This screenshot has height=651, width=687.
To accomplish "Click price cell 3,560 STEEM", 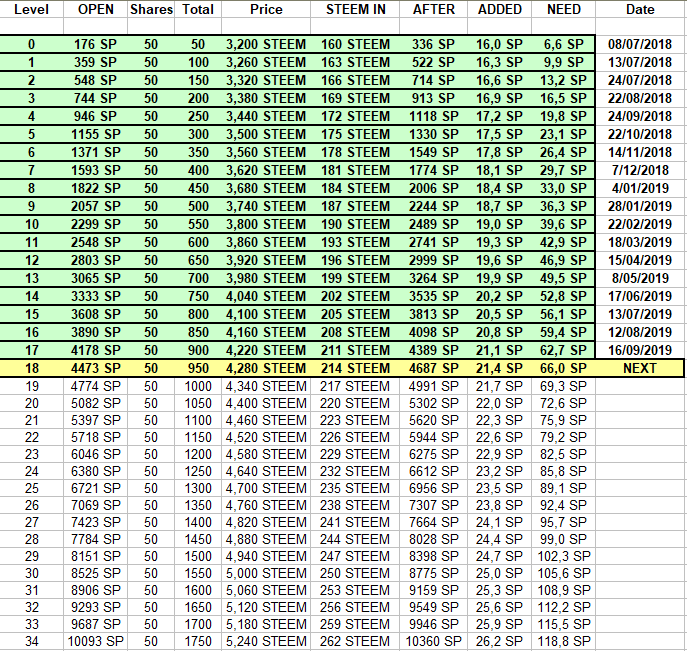I will (x=266, y=152).
